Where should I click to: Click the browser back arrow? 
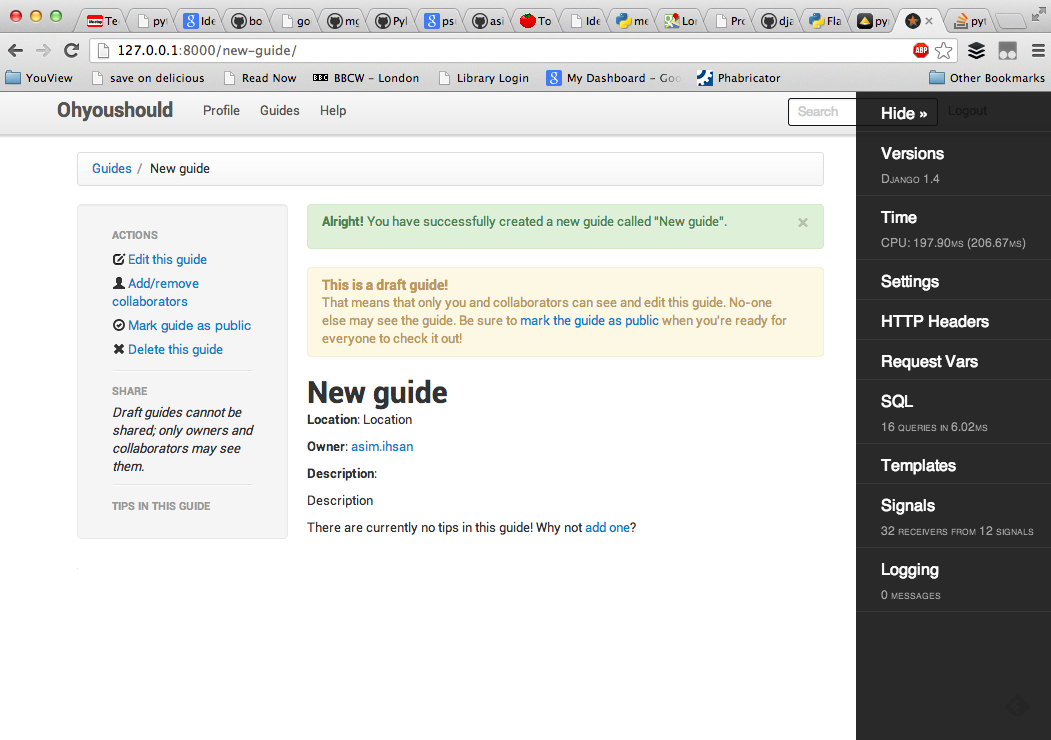[x=15, y=50]
